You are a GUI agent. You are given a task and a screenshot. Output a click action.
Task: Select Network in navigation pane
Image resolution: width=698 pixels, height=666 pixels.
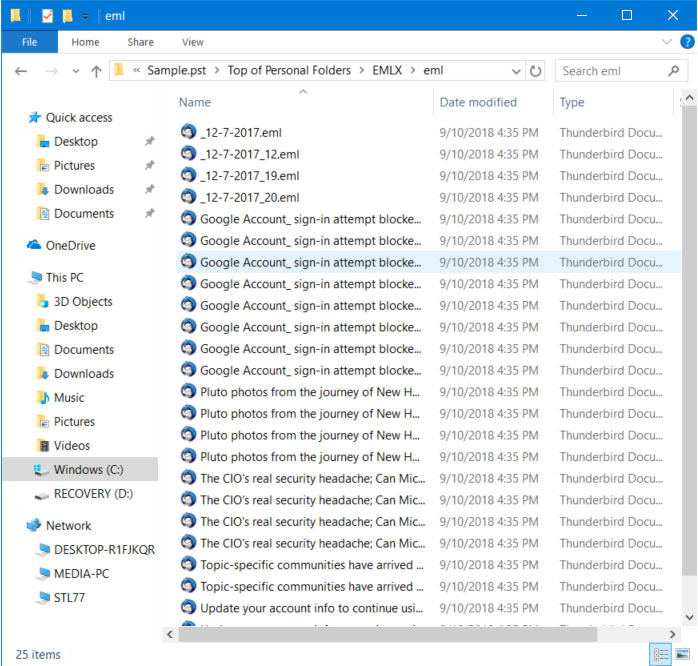[x=68, y=526]
